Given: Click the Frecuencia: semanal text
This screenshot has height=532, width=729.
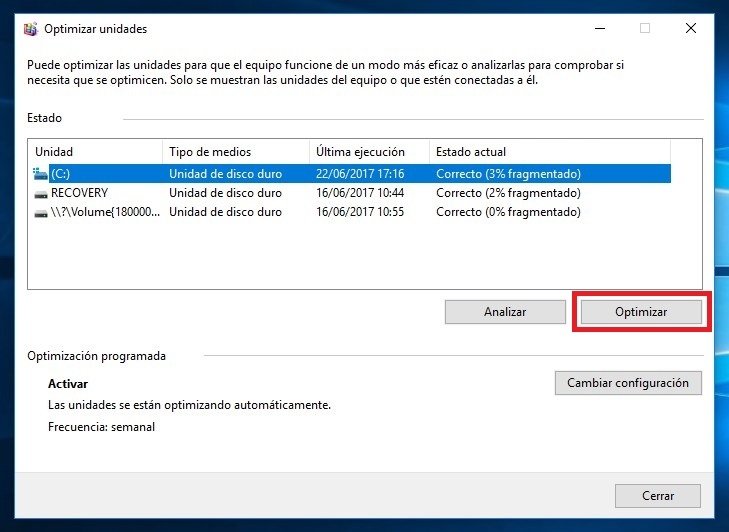Looking at the screenshot, I should pos(101,427).
